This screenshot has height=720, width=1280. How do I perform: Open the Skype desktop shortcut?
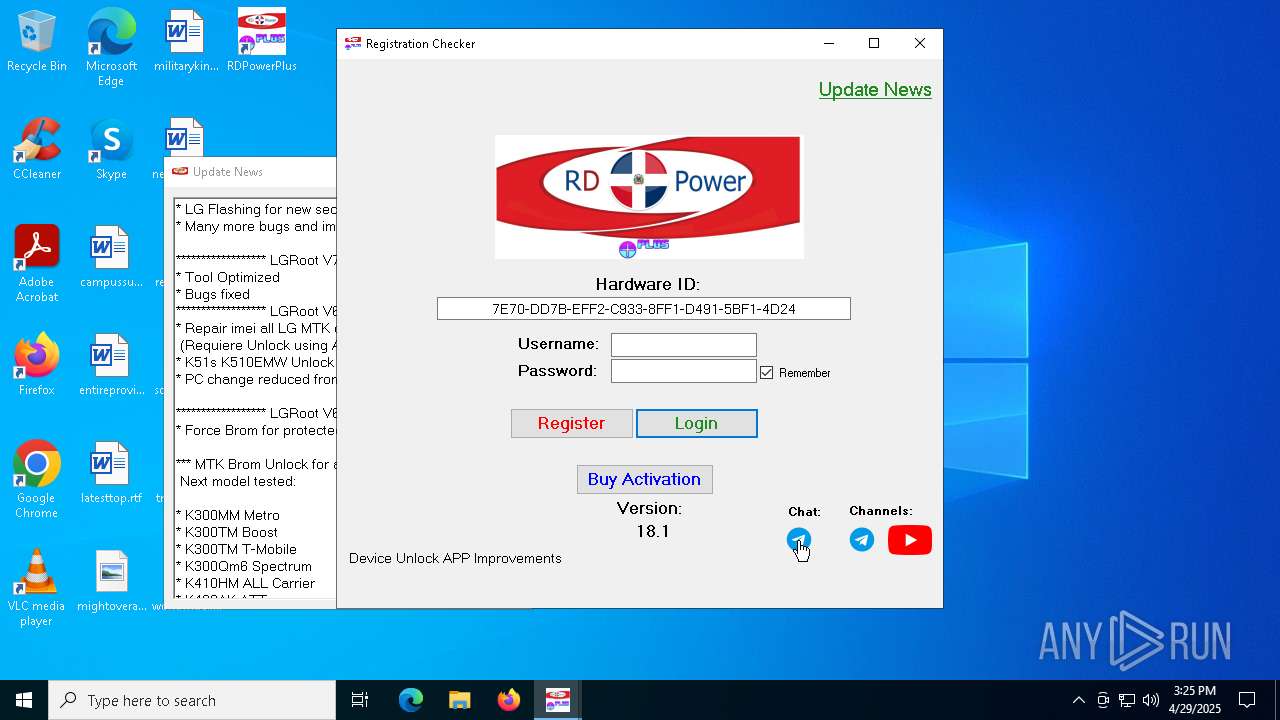pyautogui.click(x=111, y=149)
